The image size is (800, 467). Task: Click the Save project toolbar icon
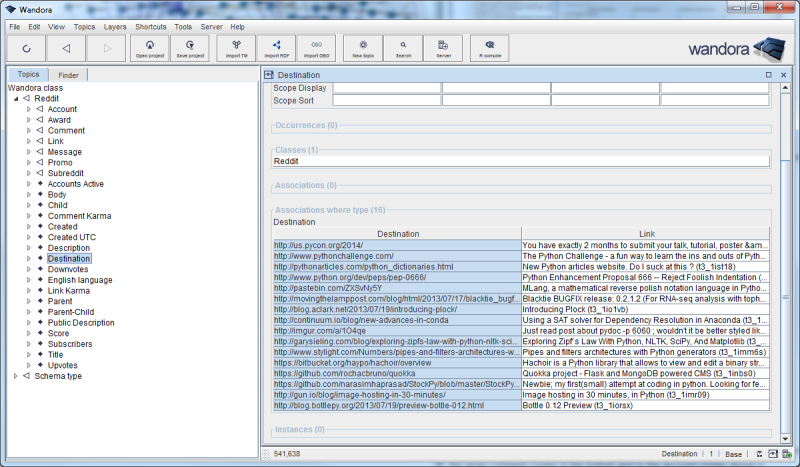coord(190,48)
